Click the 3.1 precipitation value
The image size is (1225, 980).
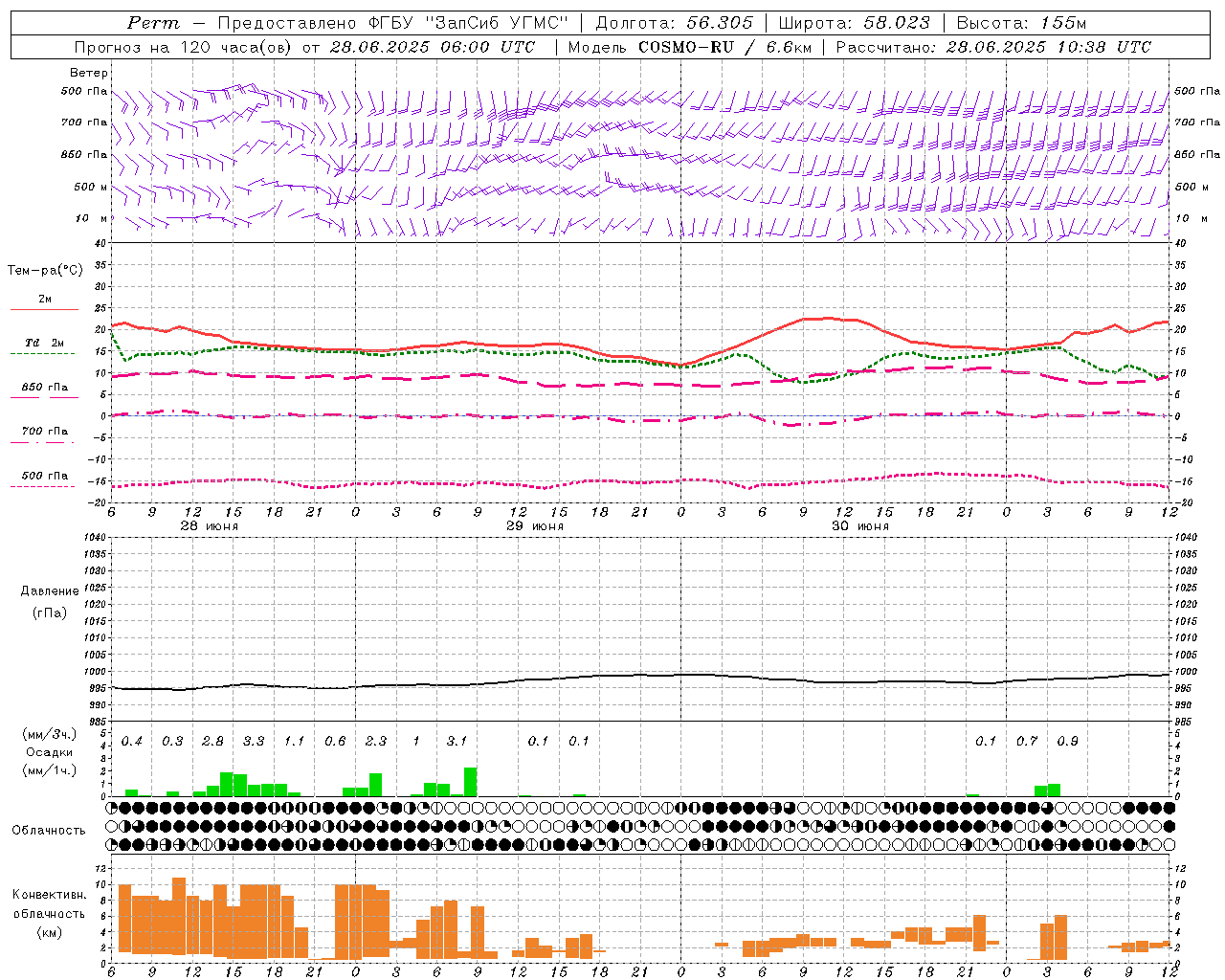click(x=457, y=742)
